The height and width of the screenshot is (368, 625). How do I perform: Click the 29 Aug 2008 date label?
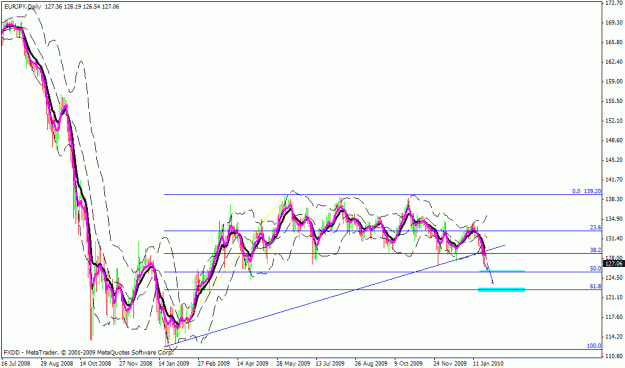56,364
